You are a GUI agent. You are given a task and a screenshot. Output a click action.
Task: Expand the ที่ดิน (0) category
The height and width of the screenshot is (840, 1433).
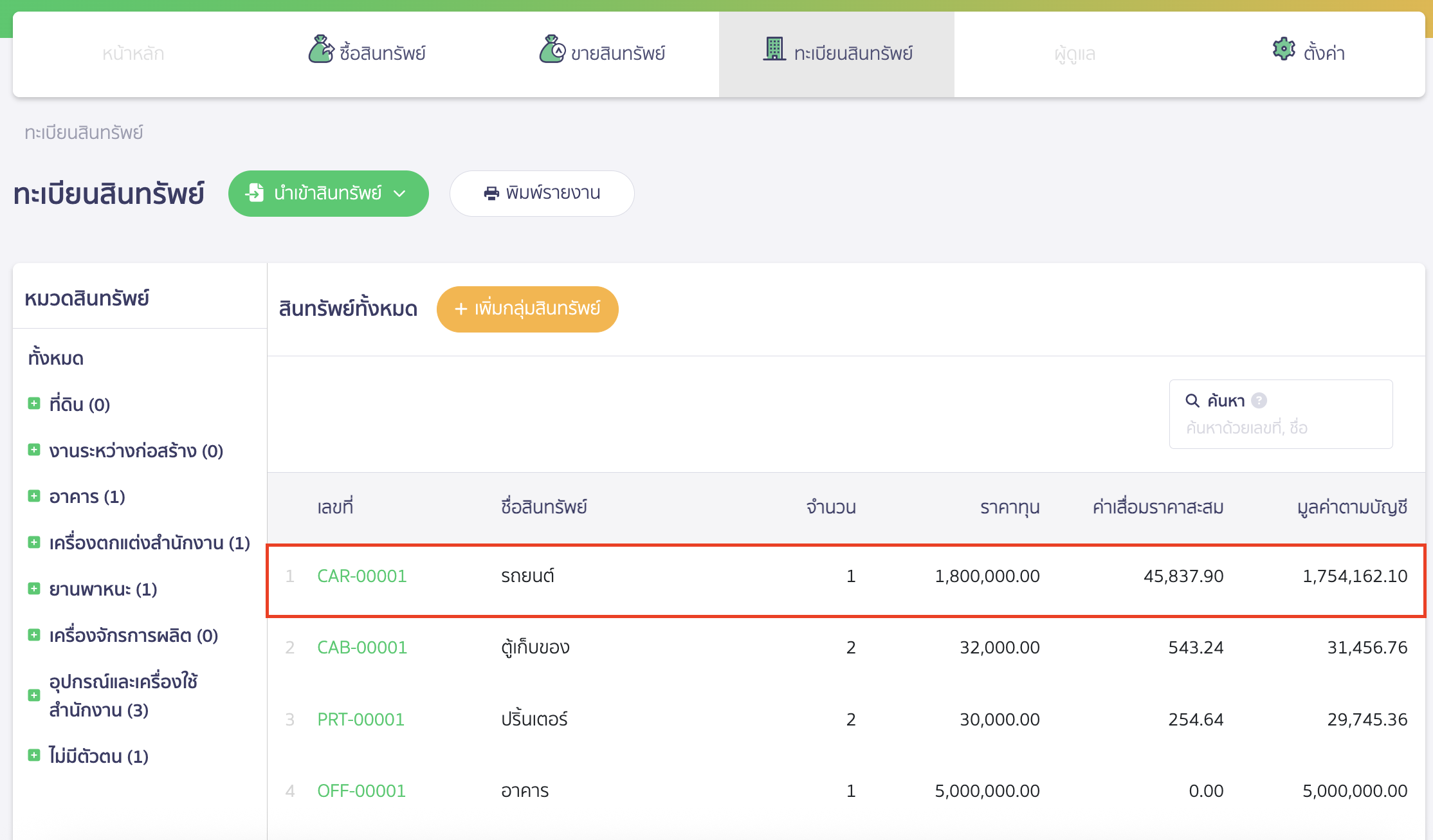(34, 404)
